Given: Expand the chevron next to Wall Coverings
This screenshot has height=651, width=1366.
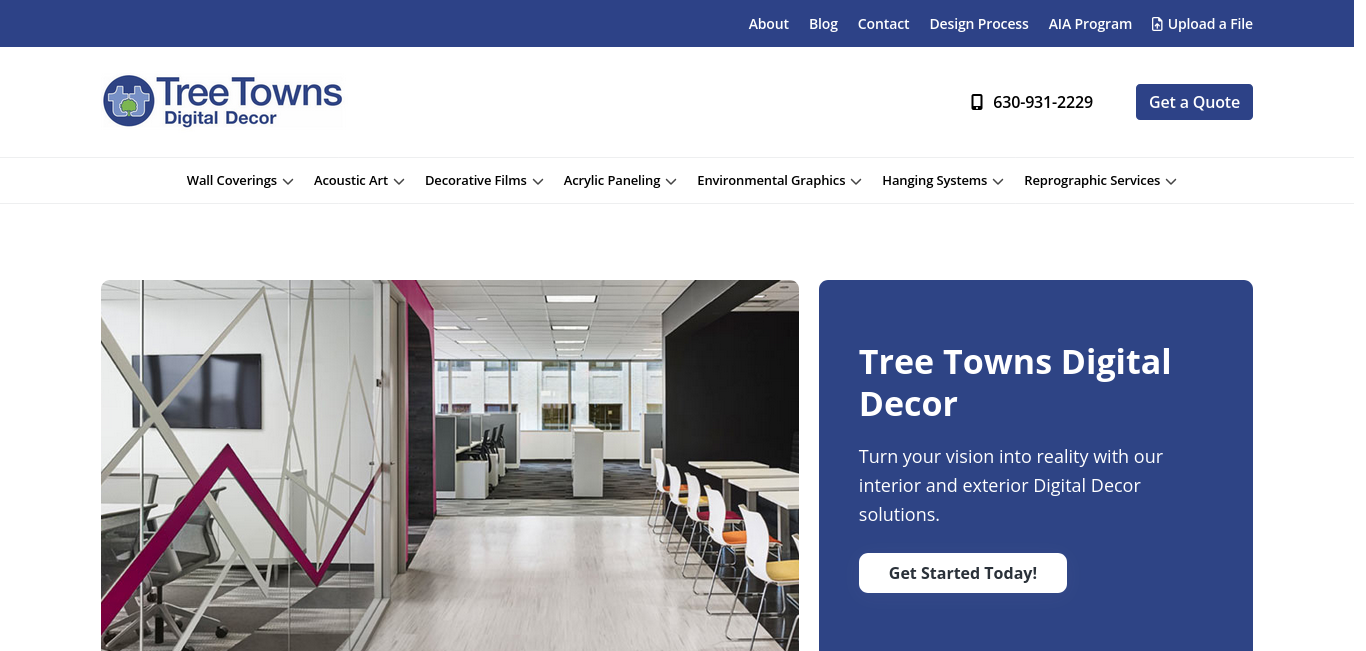Looking at the screenshot, I should (x=288, y=182).
